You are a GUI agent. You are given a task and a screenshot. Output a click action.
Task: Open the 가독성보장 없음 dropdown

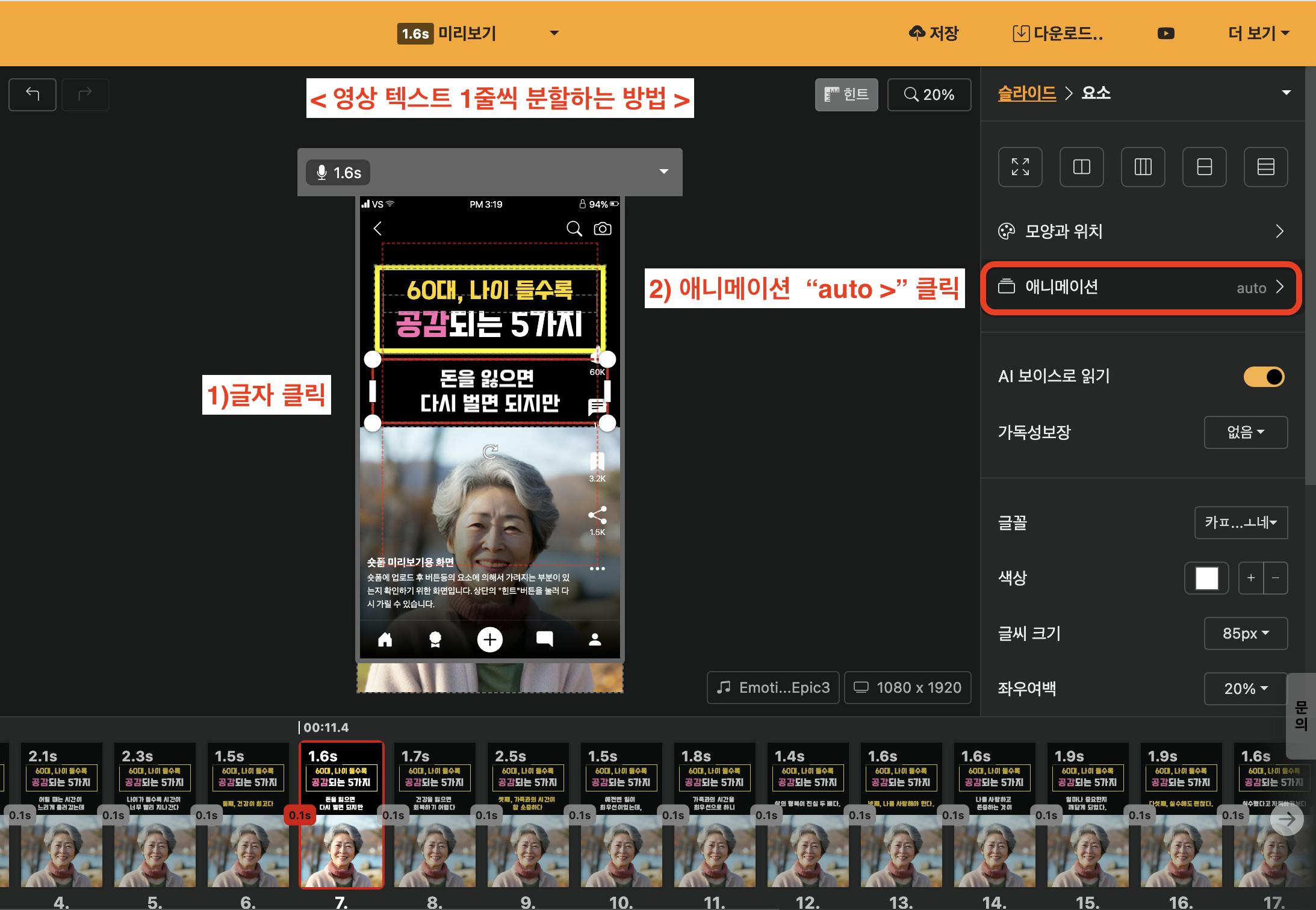(1245, 432)
